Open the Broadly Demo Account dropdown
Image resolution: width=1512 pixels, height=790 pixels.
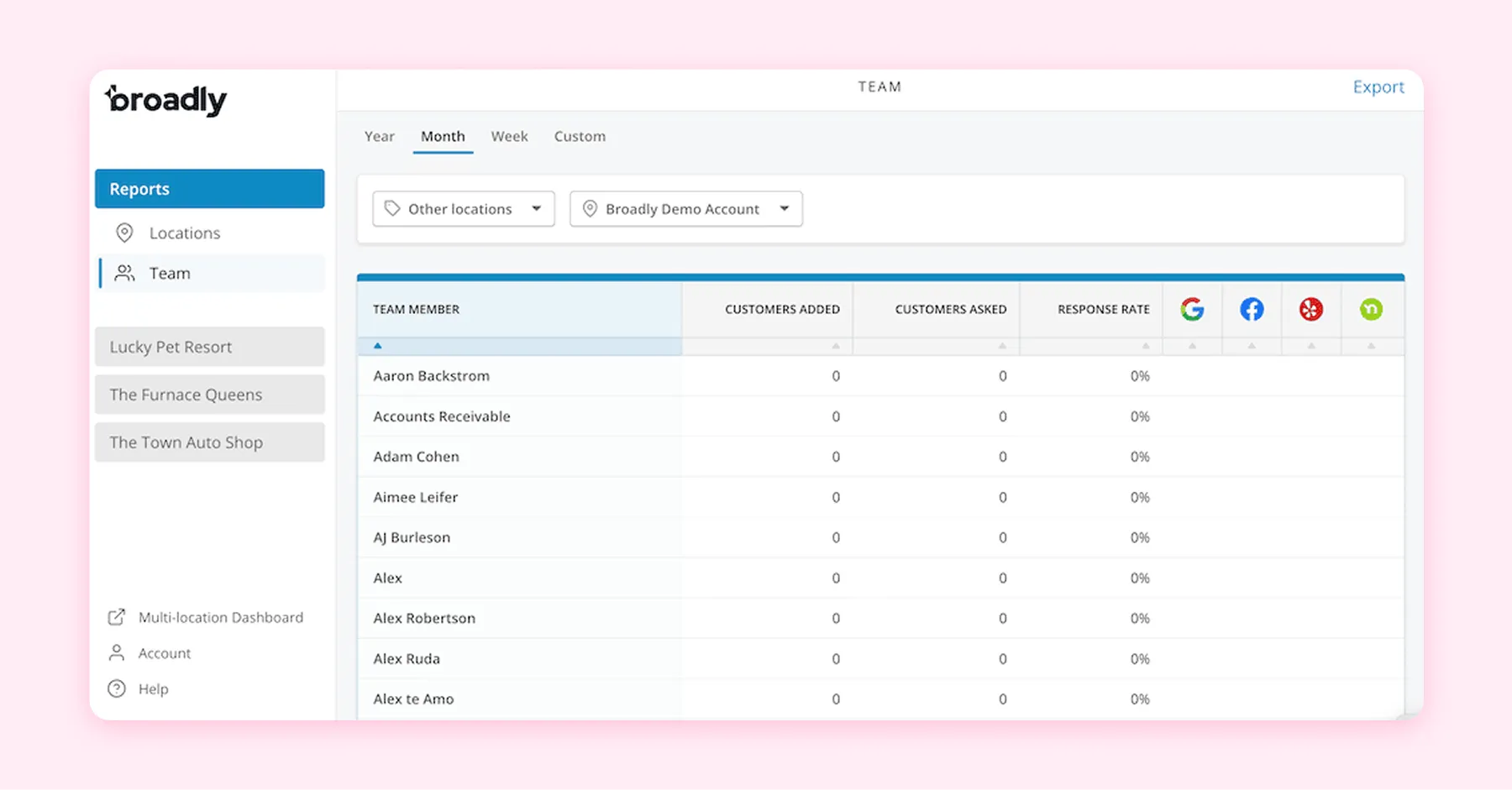[686, 209]
